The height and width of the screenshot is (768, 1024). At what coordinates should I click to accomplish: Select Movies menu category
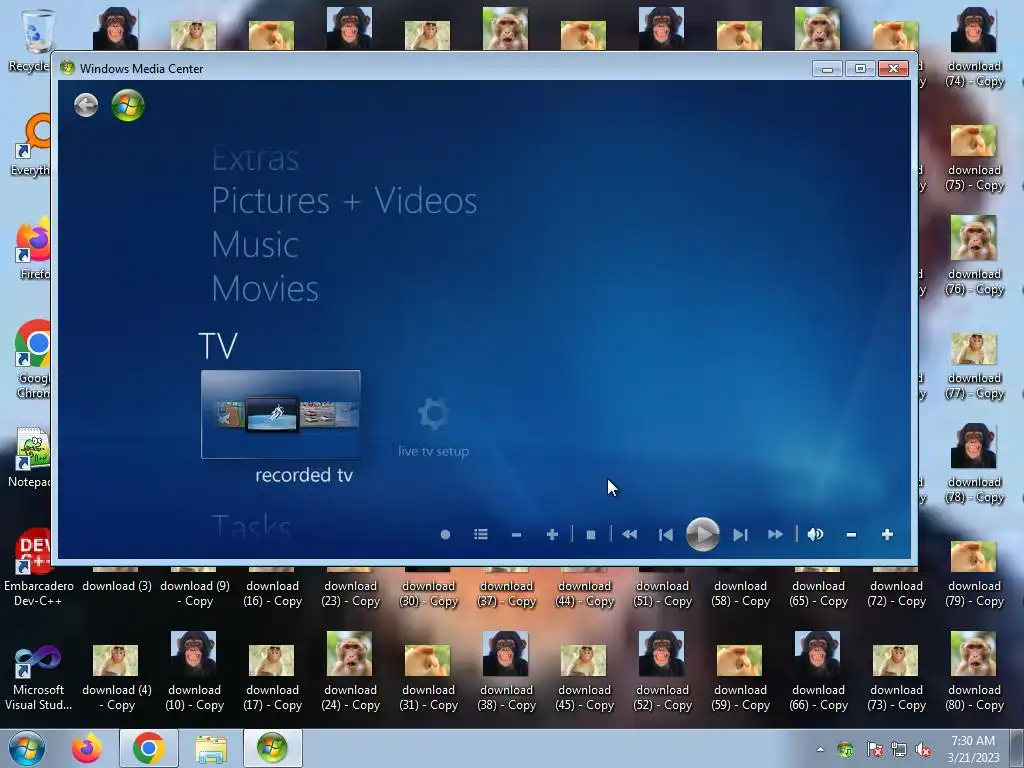point(265,289)
